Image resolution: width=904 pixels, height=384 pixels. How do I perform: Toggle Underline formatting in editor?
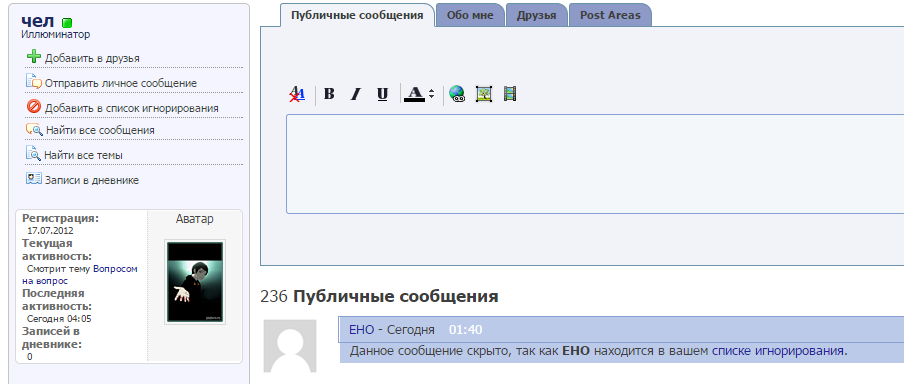[382, 94]
